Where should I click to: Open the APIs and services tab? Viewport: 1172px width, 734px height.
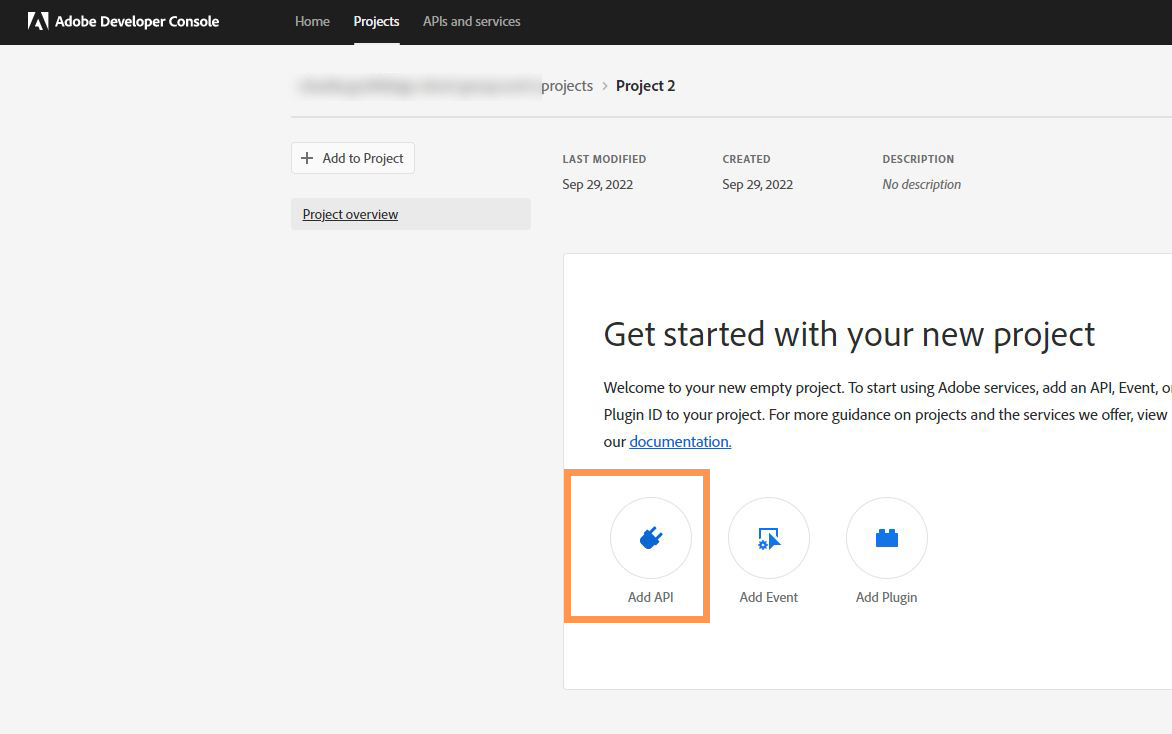pos(472,22)
